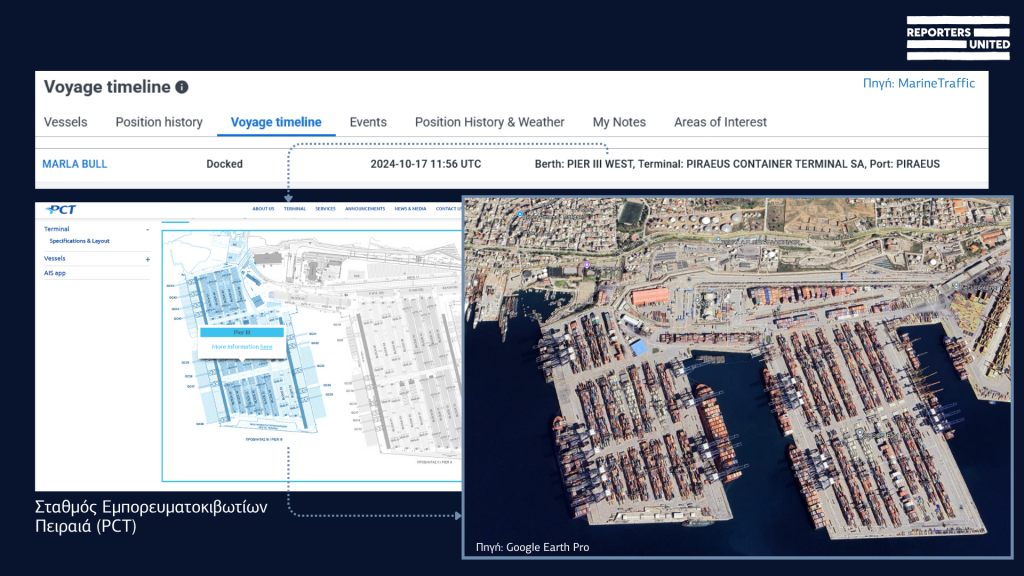
Task: Open ANNOUNCEMENTS in PCT navigation
Action: 364,209
